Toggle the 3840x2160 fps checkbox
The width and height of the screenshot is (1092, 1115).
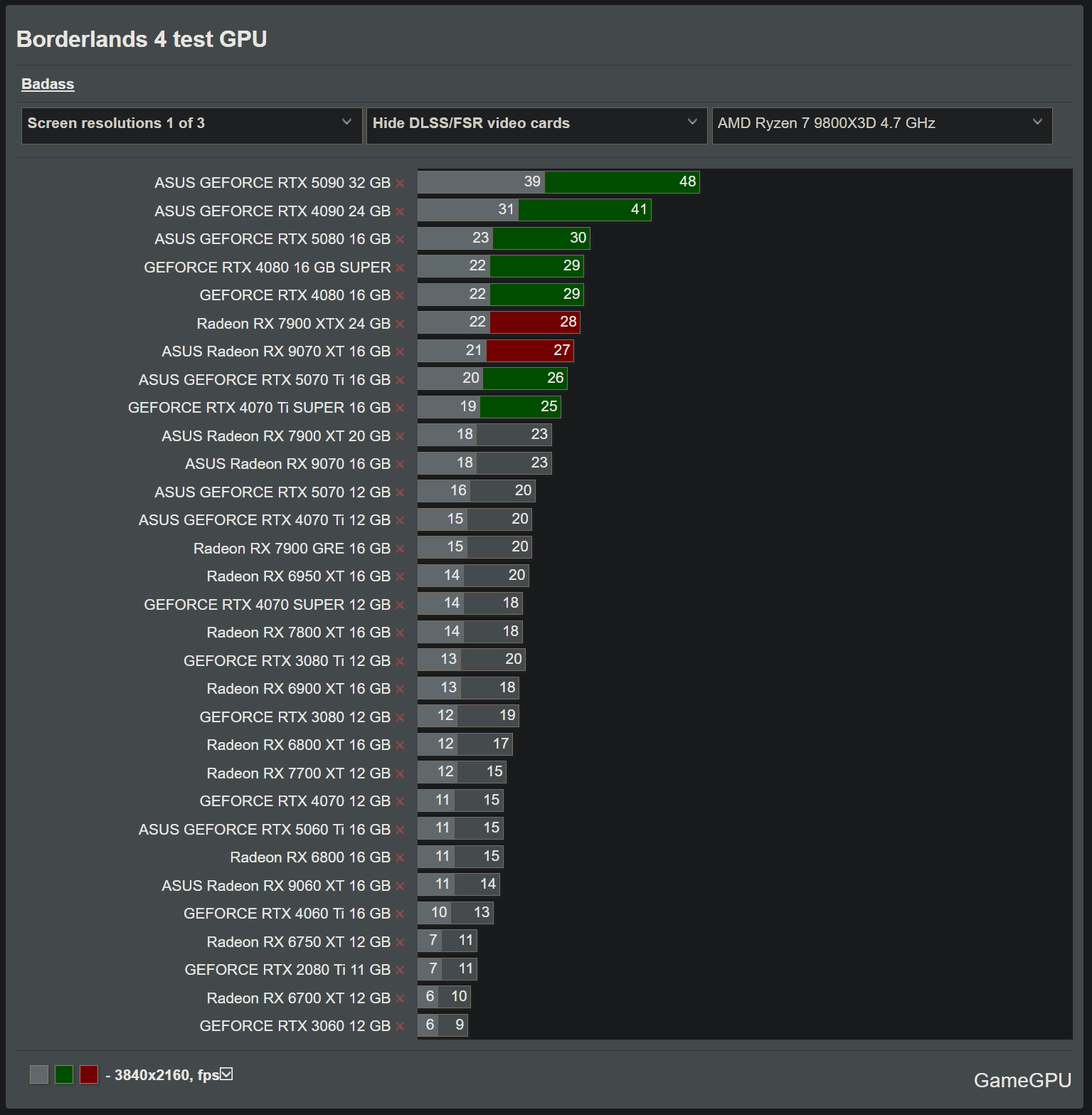(226, 1074)
